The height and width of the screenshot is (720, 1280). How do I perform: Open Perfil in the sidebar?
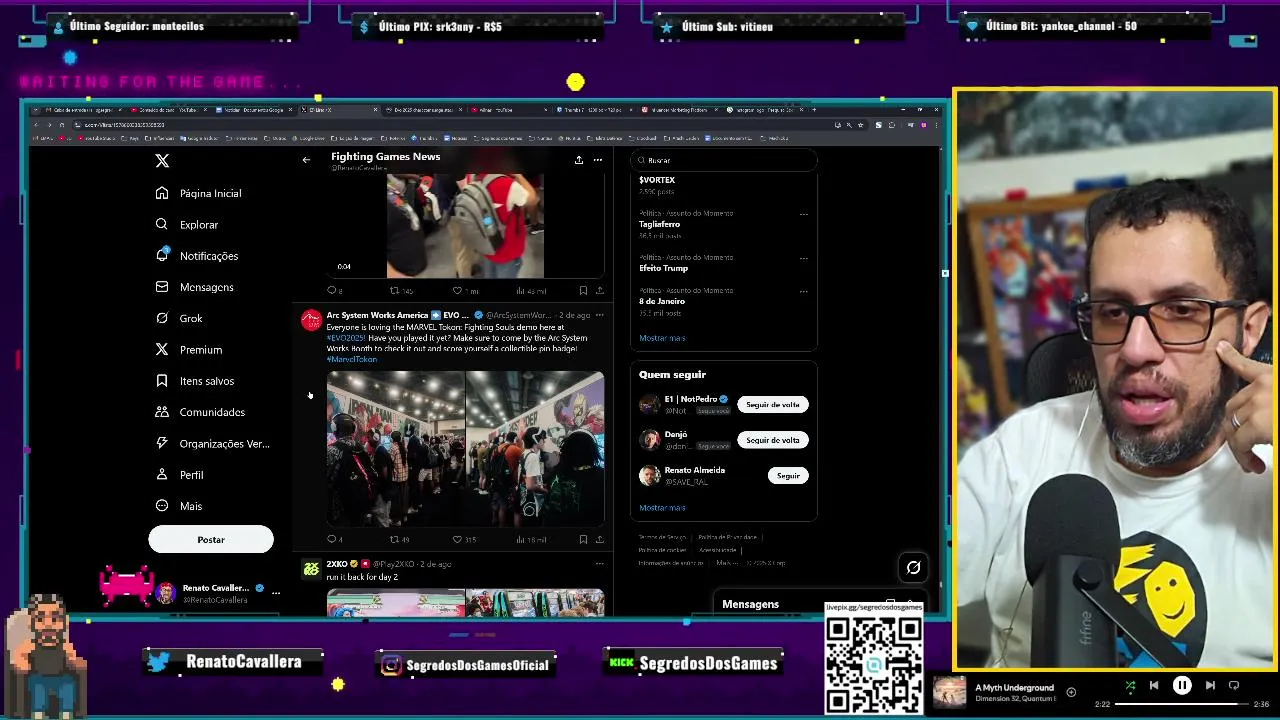pos(180,475)
